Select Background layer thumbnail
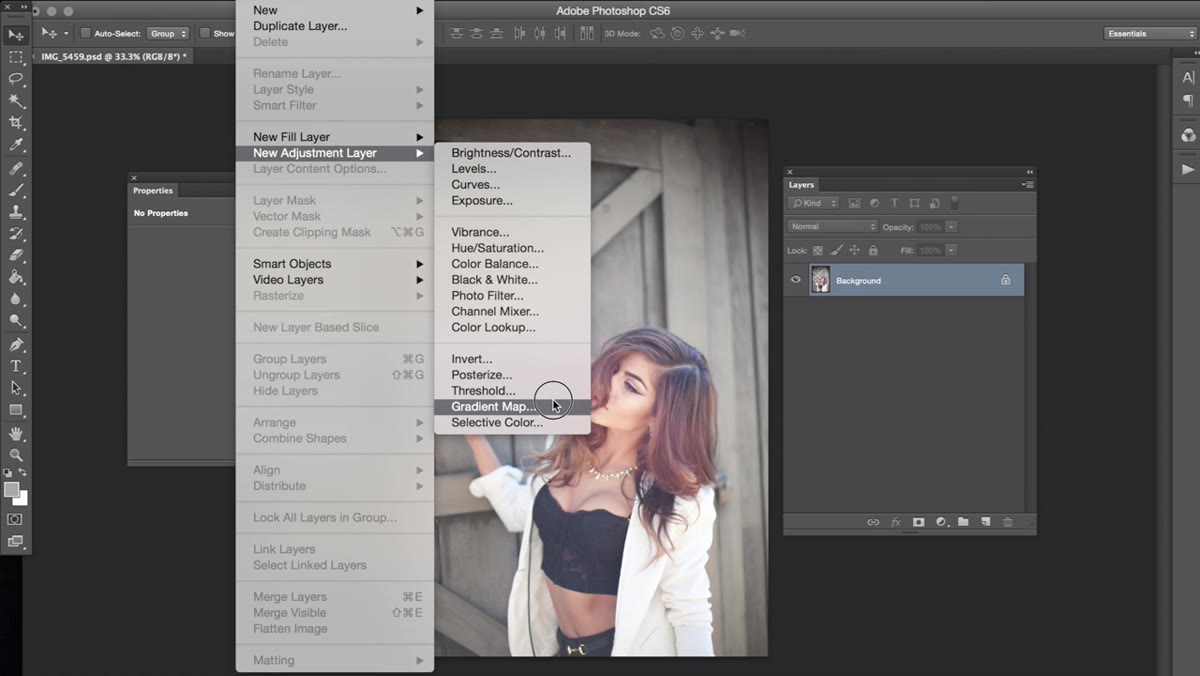 pos(820,280)
